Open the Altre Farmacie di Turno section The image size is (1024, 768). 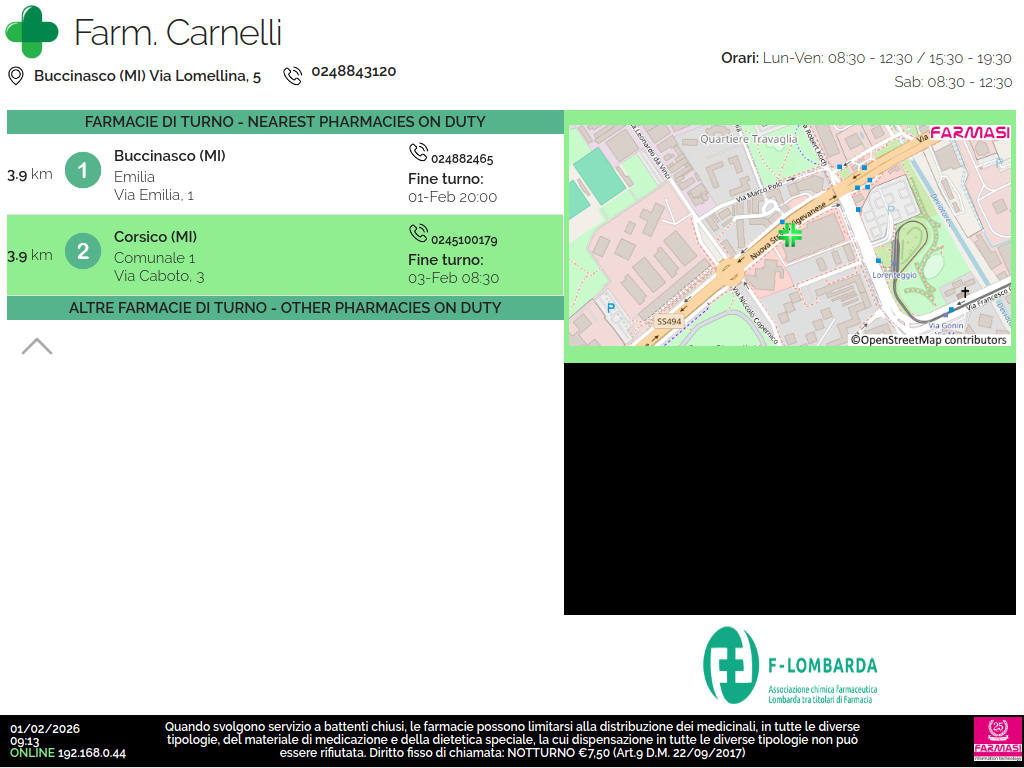(285, 308)
